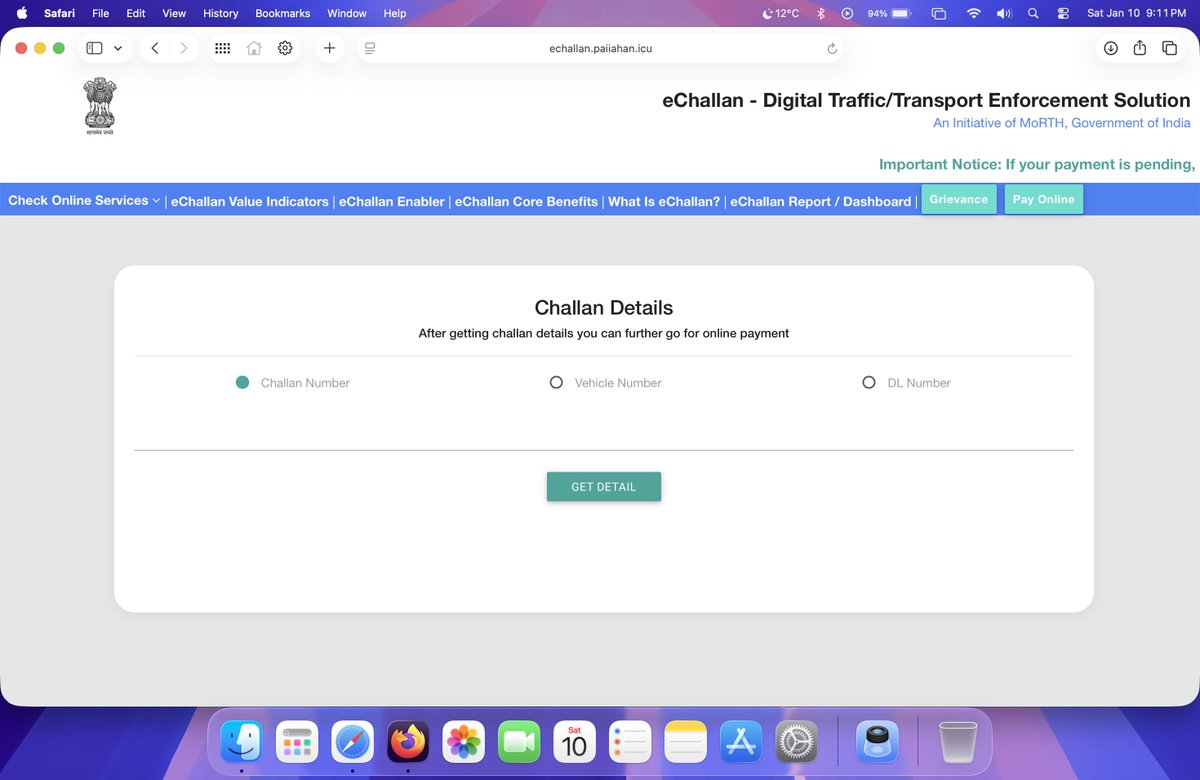Viewport: 1200px width, 780px height.
Task: Open System Settings from the dock
Action: [797, 742]
